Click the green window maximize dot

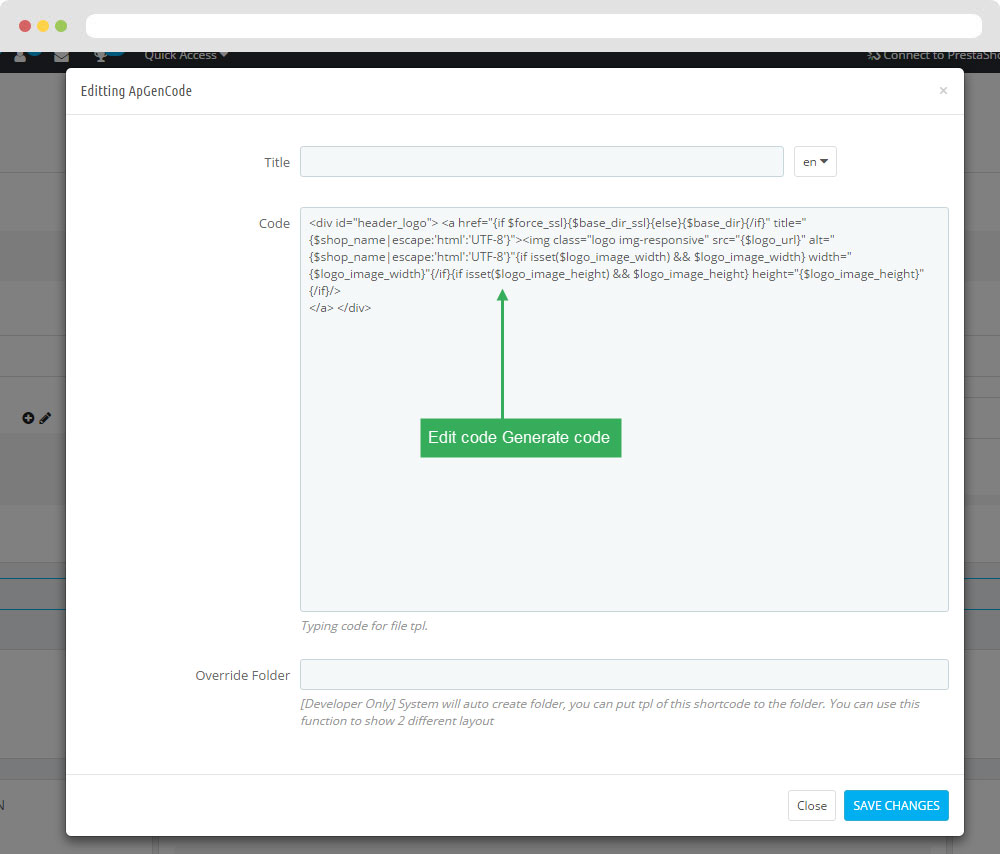click(x=61, y=25)
